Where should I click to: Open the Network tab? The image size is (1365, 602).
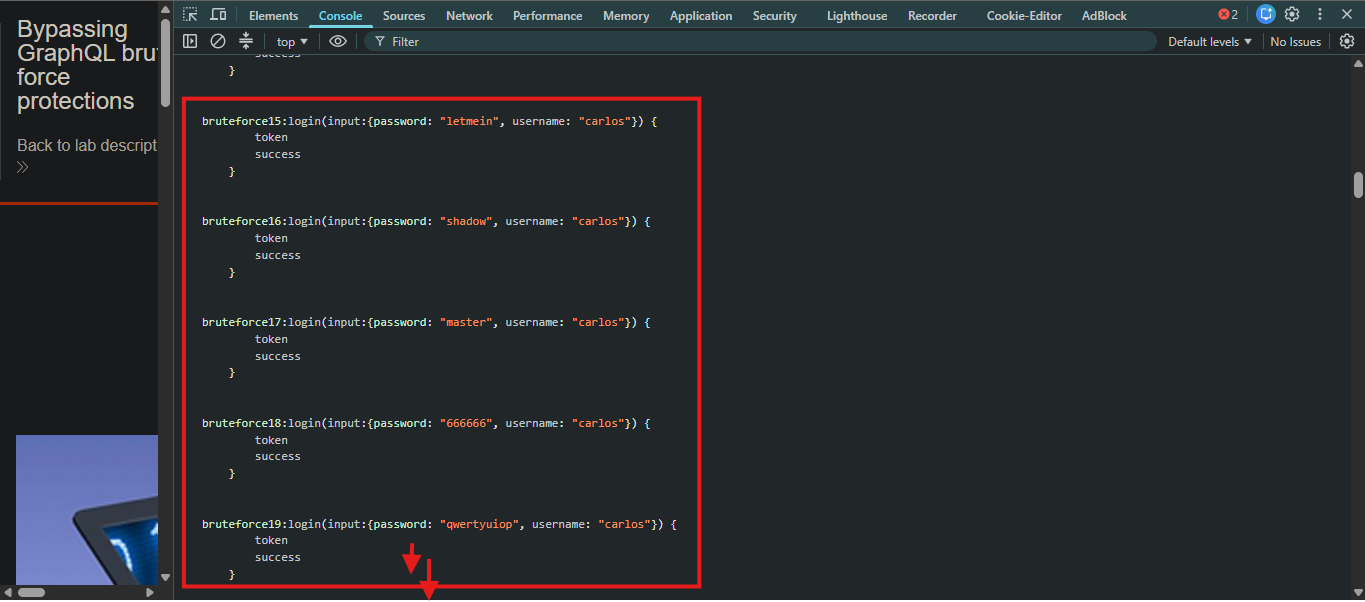(469, 15)
